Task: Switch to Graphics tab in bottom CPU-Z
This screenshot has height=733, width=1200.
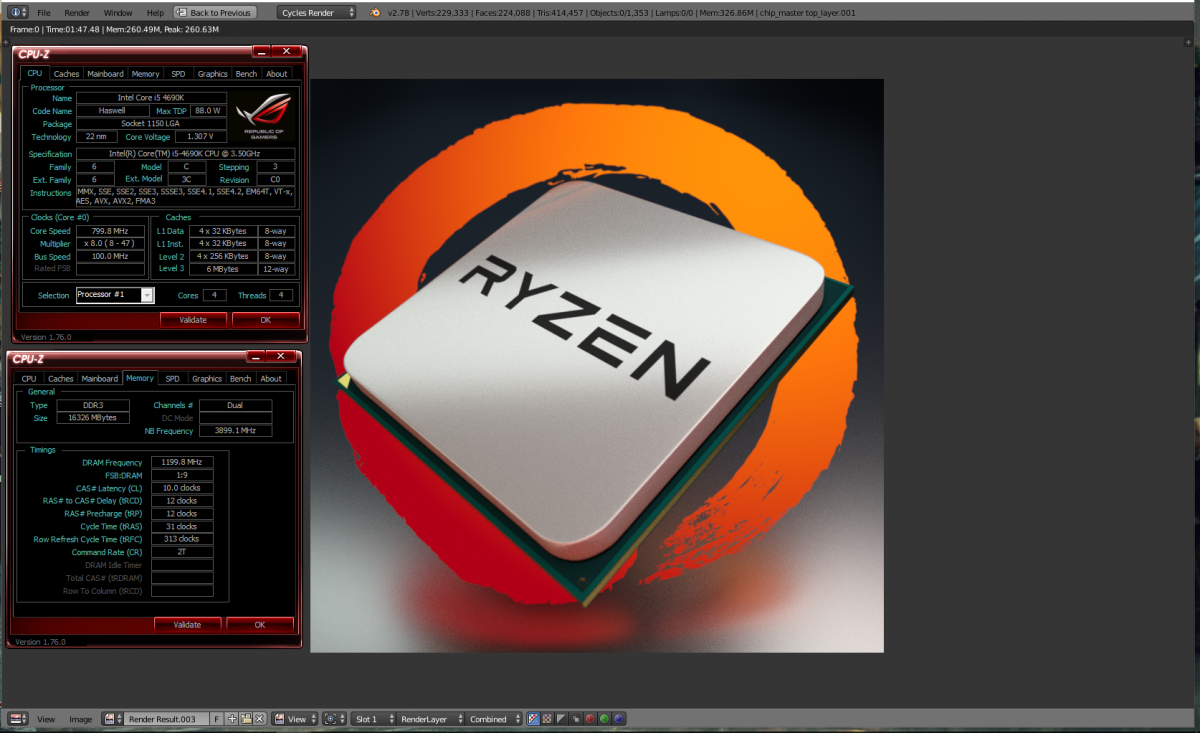Action: [x=207, y=378]
